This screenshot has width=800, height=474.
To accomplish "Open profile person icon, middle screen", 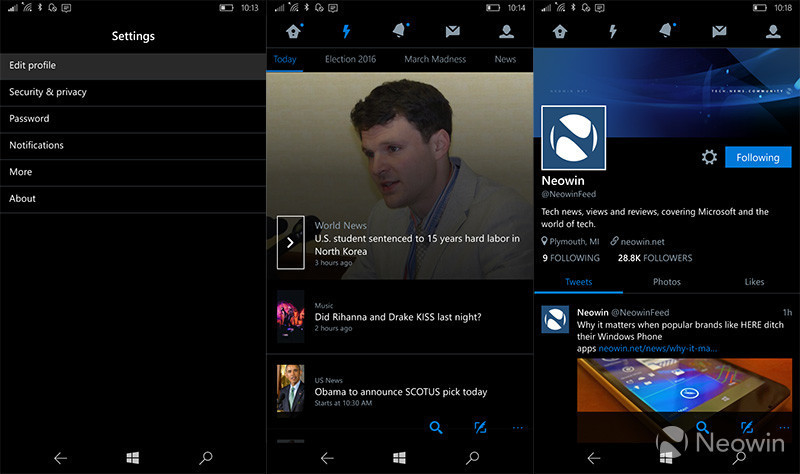I will pos(506,32).
